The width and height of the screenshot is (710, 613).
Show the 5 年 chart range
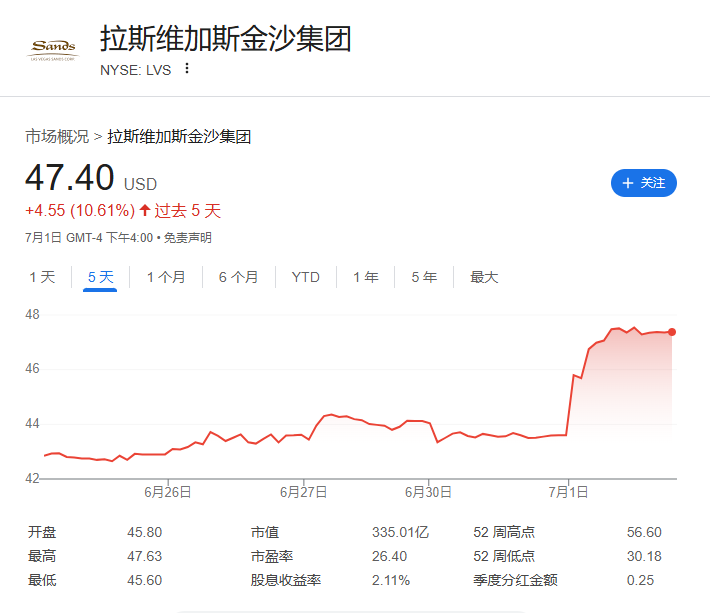coord(424,277)
